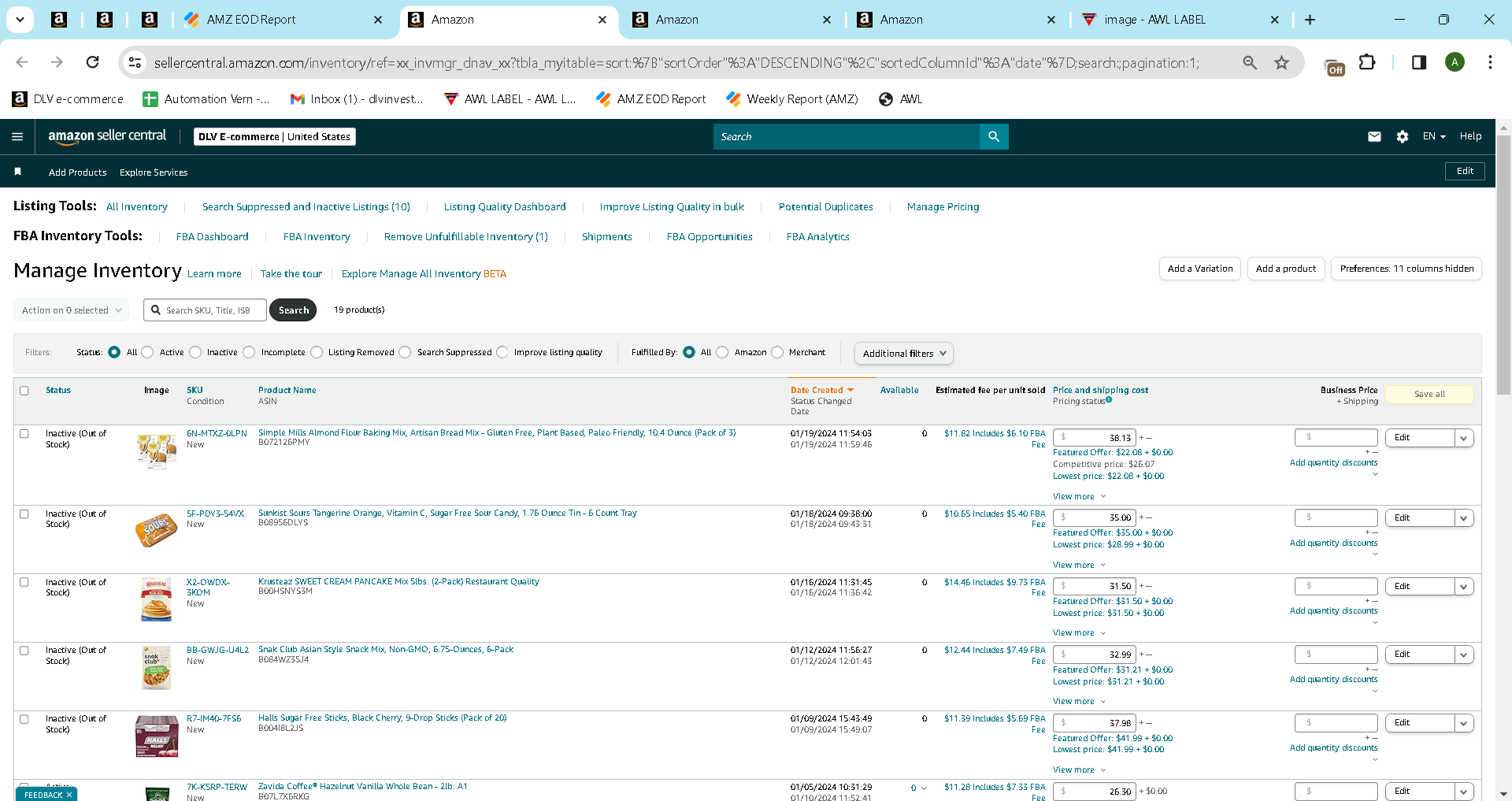Close the AMZ EOD Report tab
The width and height of the screenshot is (1512, 801).
378,20
